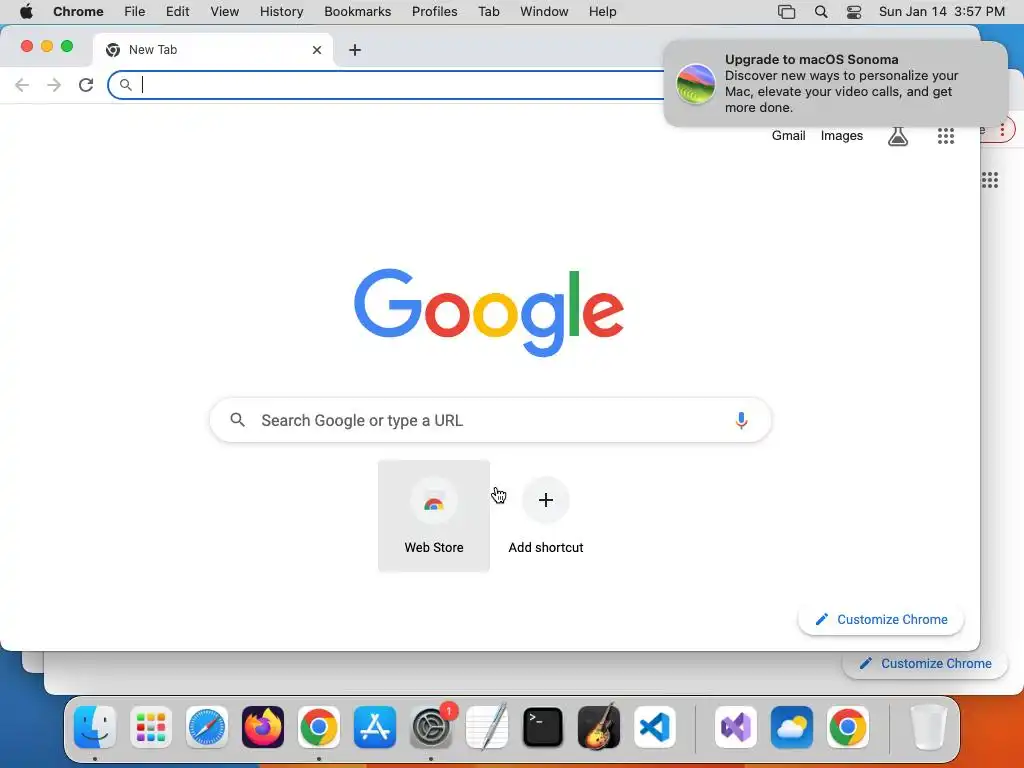Open Finder from the Dock
The width and height of the screenshot is (1024, 768).
(95, 727)
